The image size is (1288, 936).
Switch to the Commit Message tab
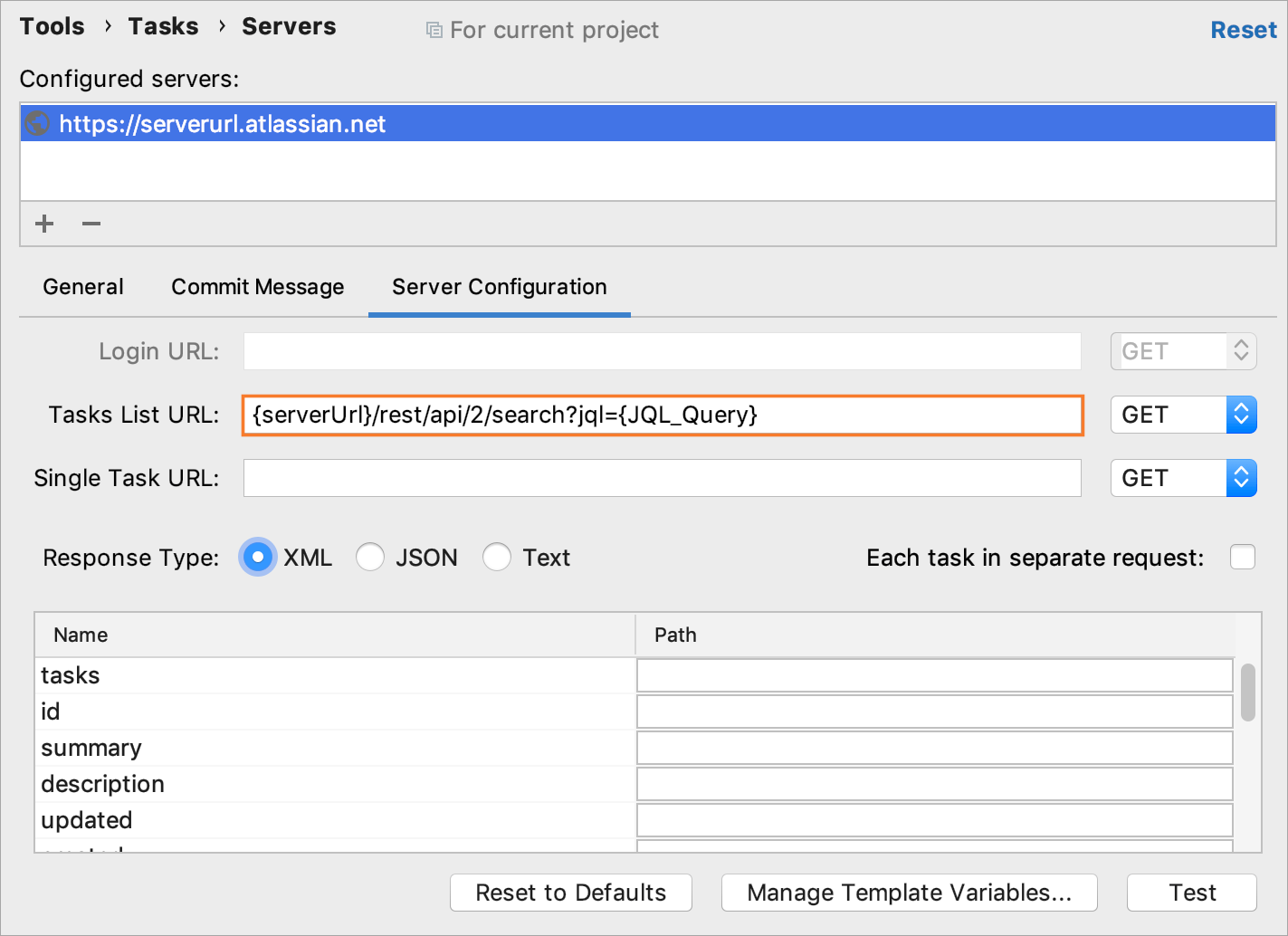coord(257,286)
